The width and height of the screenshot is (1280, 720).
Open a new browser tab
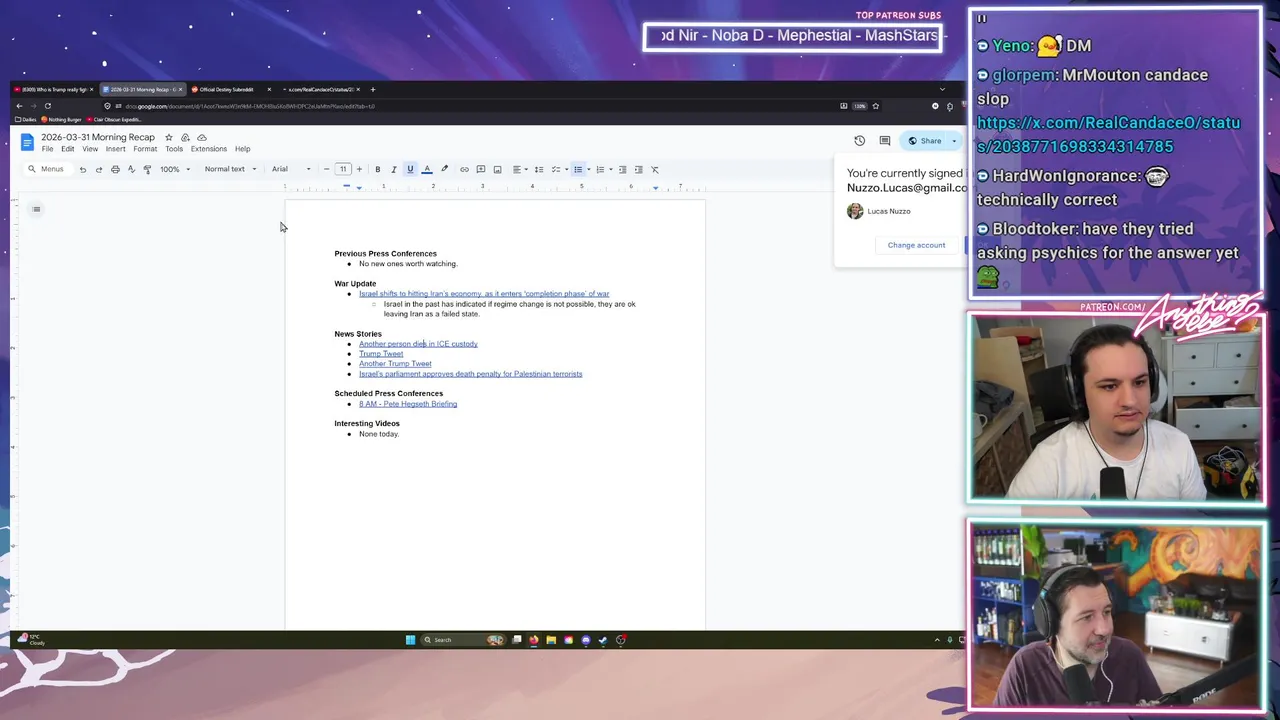click(373, 90)
